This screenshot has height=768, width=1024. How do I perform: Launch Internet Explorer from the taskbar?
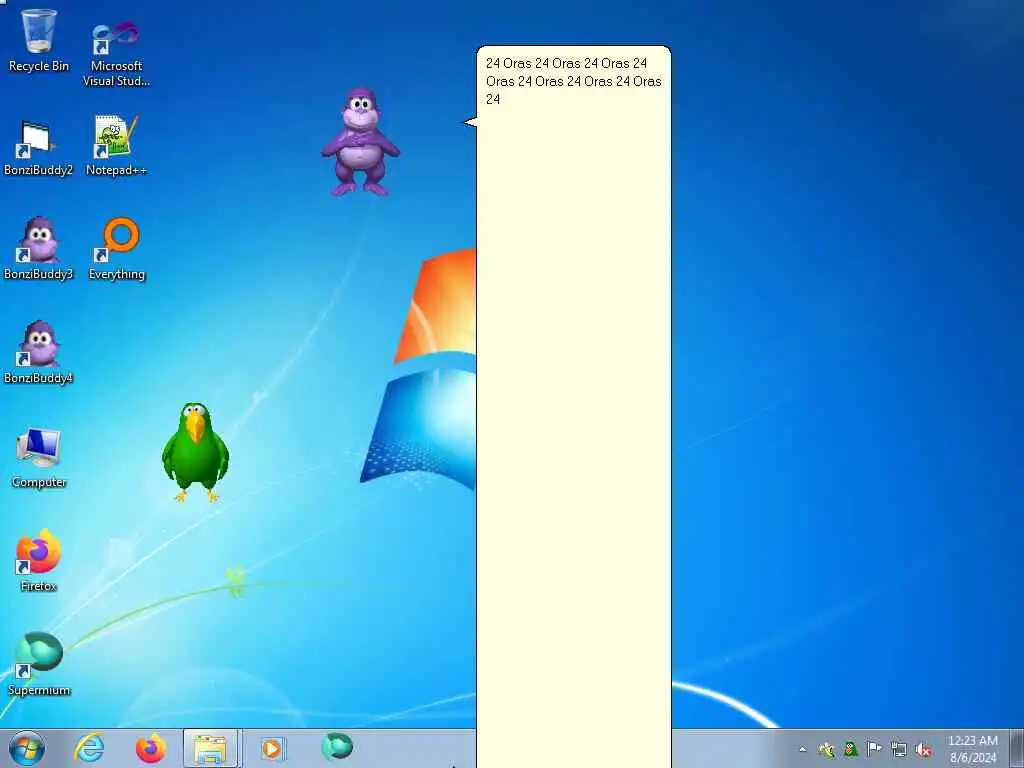[x=89, y=748]
